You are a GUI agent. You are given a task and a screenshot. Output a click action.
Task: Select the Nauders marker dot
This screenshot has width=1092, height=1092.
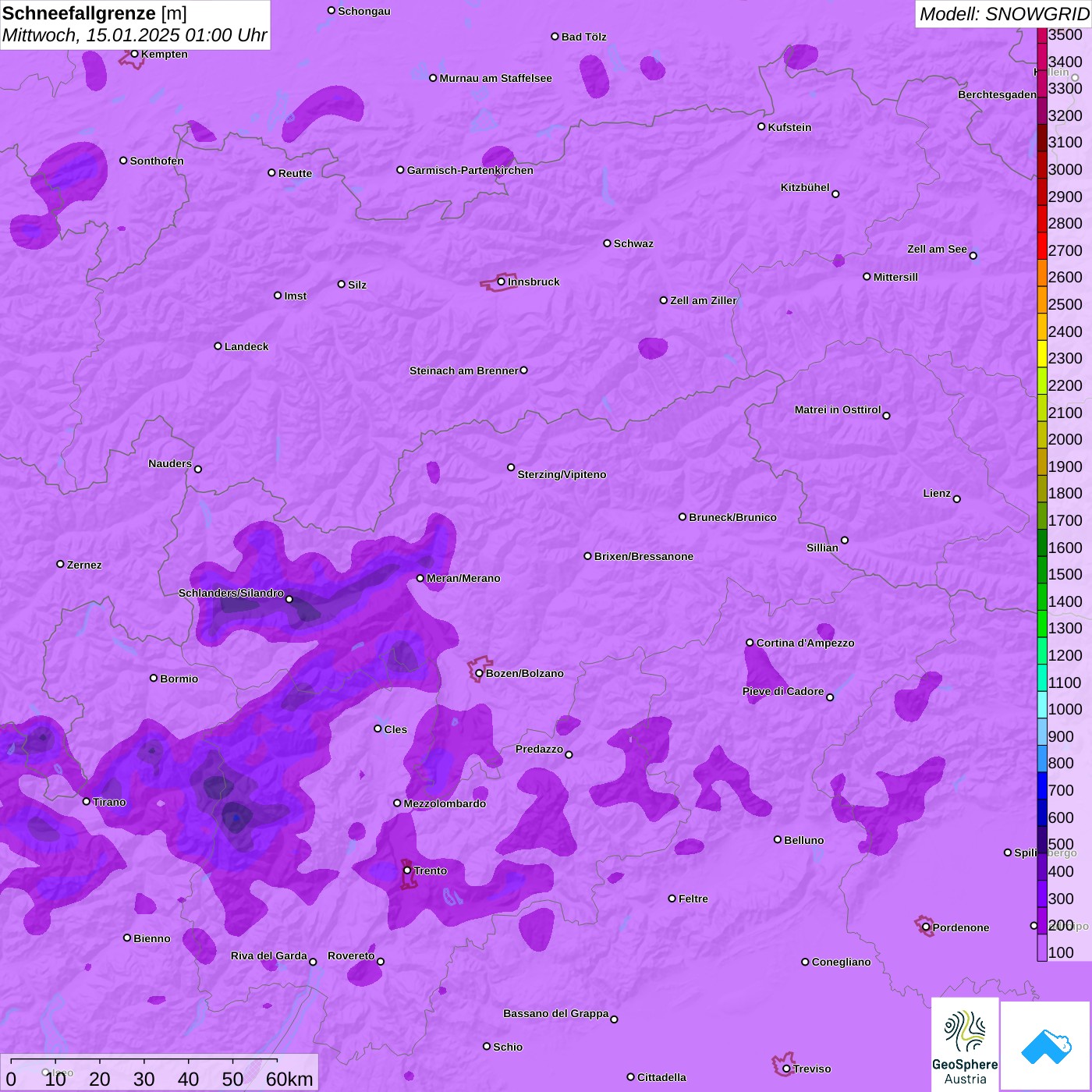[x=198, y=470]
